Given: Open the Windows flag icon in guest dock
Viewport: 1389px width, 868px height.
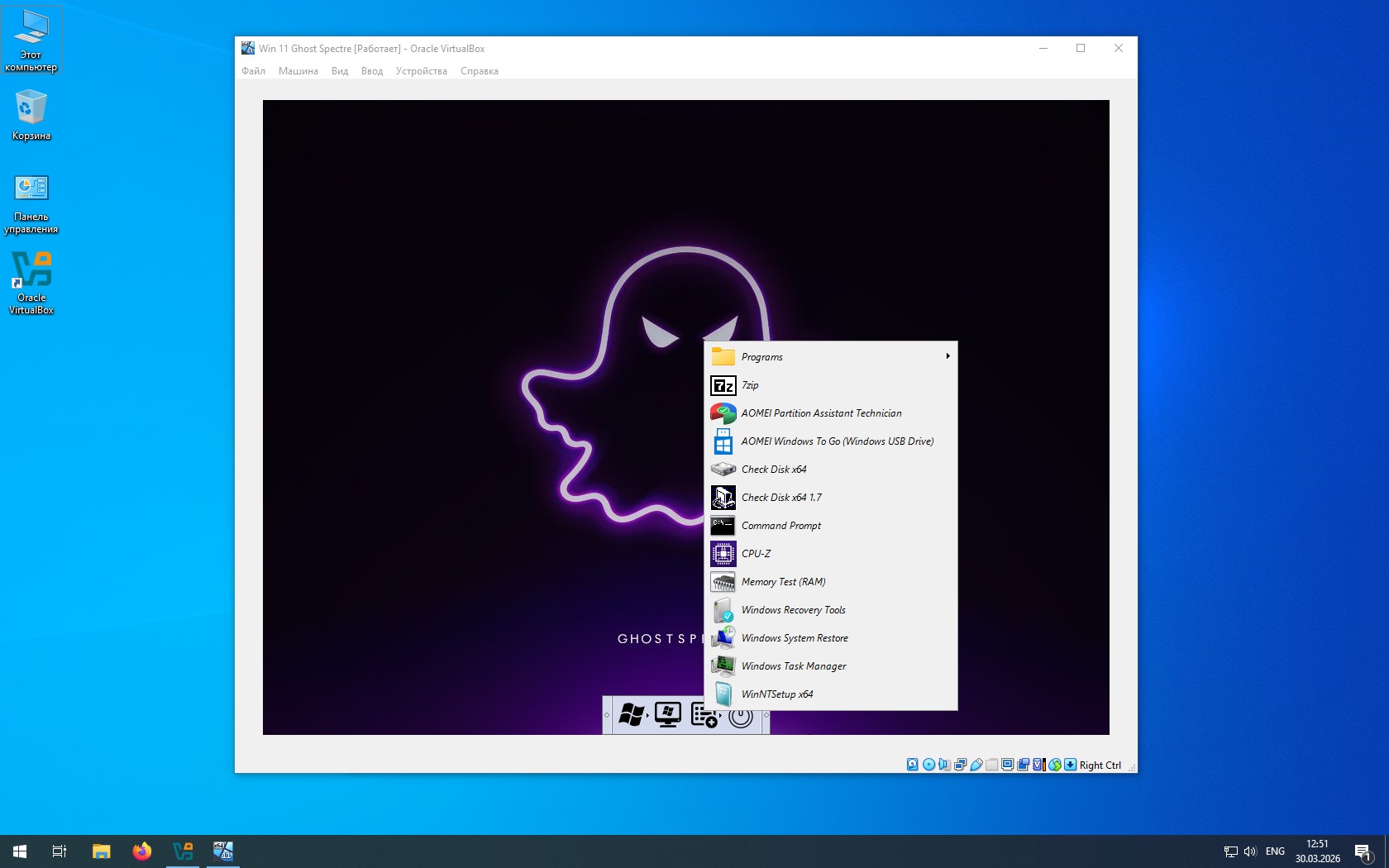Looking at the screenshot, I should pyautogui.click(x=631, y=714).
